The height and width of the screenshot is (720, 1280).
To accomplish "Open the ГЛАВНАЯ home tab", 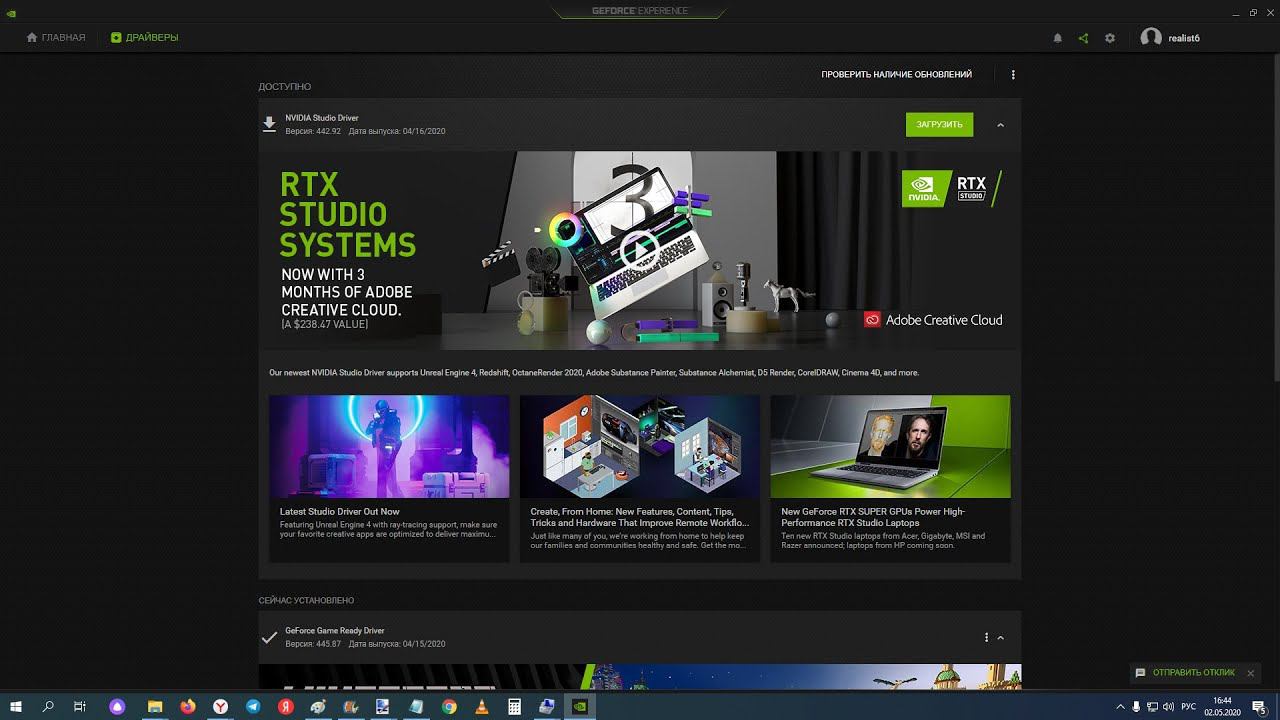I will click(56, 38).
